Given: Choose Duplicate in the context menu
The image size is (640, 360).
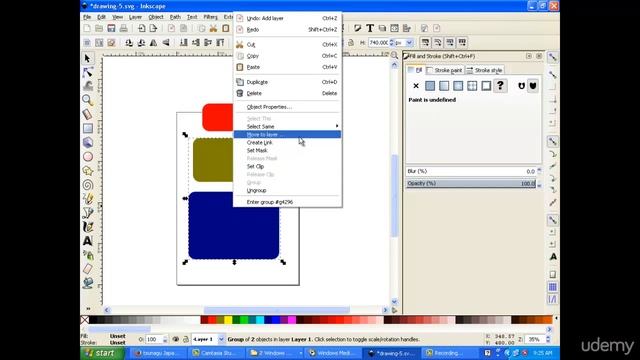Looking at the screenshot, I should pyautogui.click(x=287, y=82).
